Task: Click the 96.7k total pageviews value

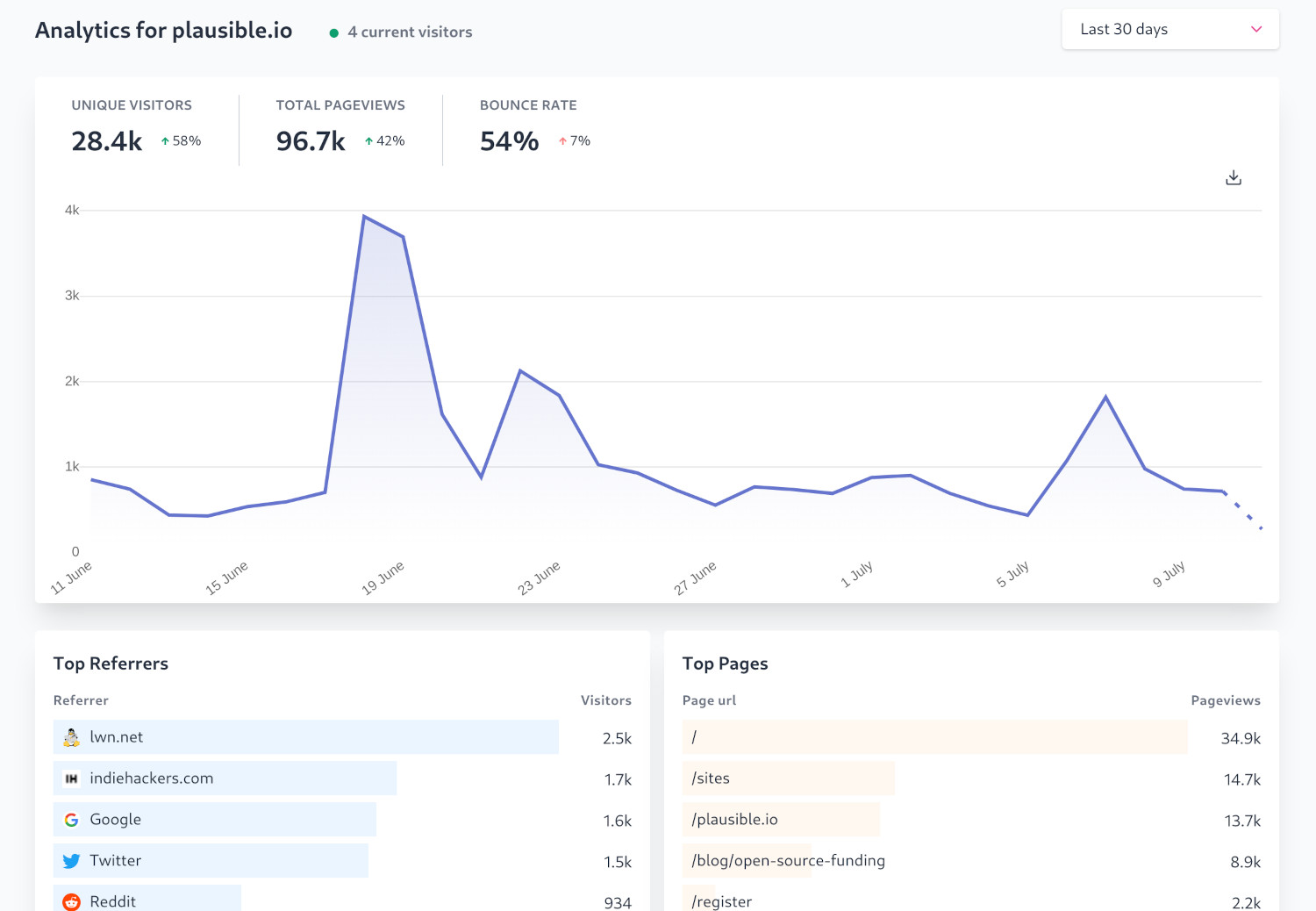Action: pyautogui.click(x=311, y=141)
